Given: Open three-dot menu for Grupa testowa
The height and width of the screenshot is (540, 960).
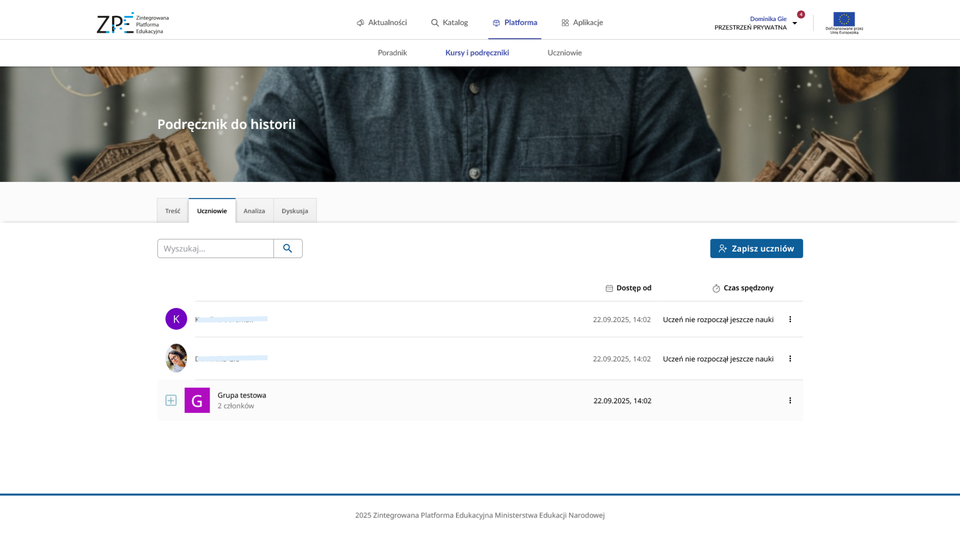Looking at the screenshot, I should coord(790,400).
